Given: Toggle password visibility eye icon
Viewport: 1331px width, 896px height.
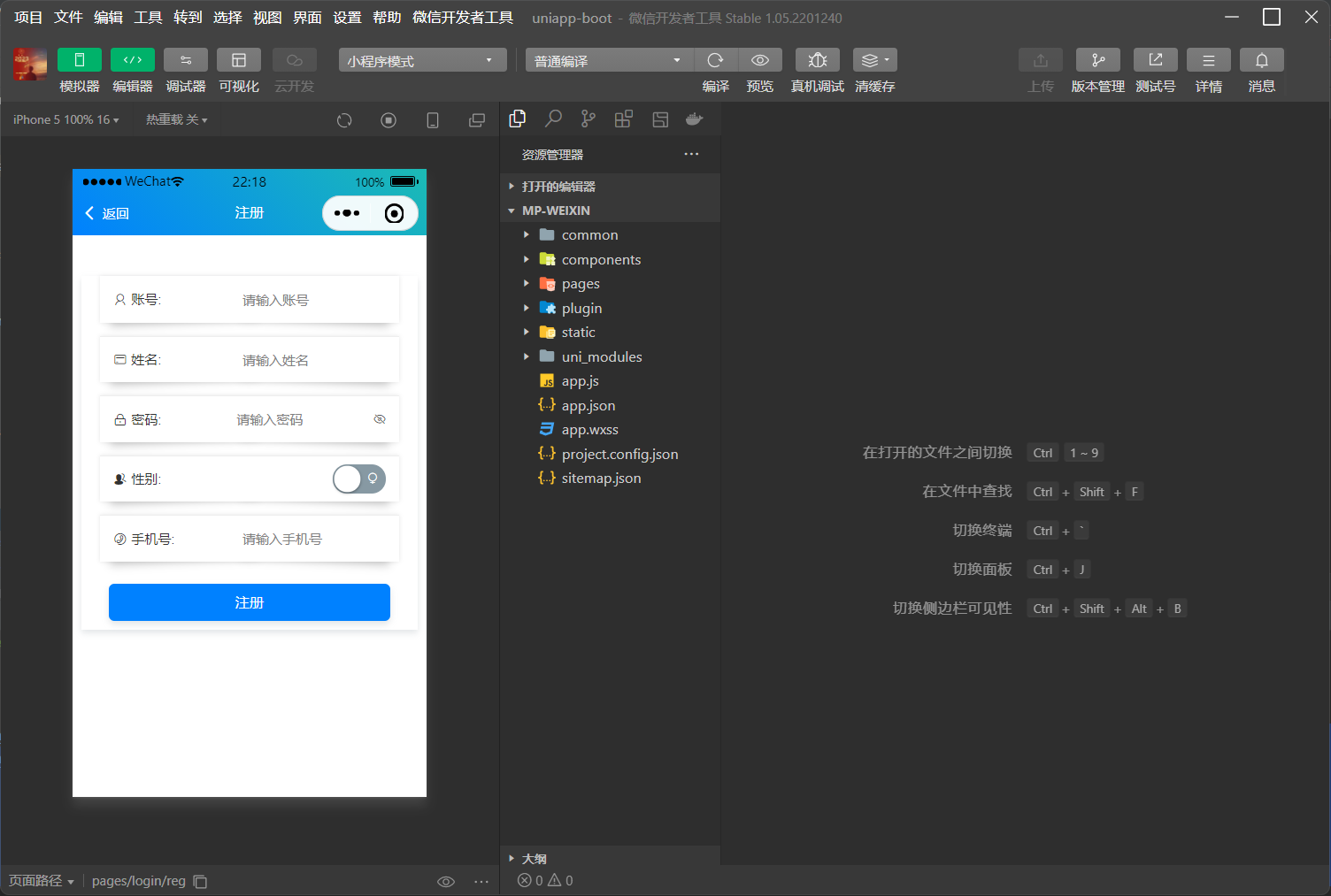Looking at the screenshot, I should (x=380, y=419).
